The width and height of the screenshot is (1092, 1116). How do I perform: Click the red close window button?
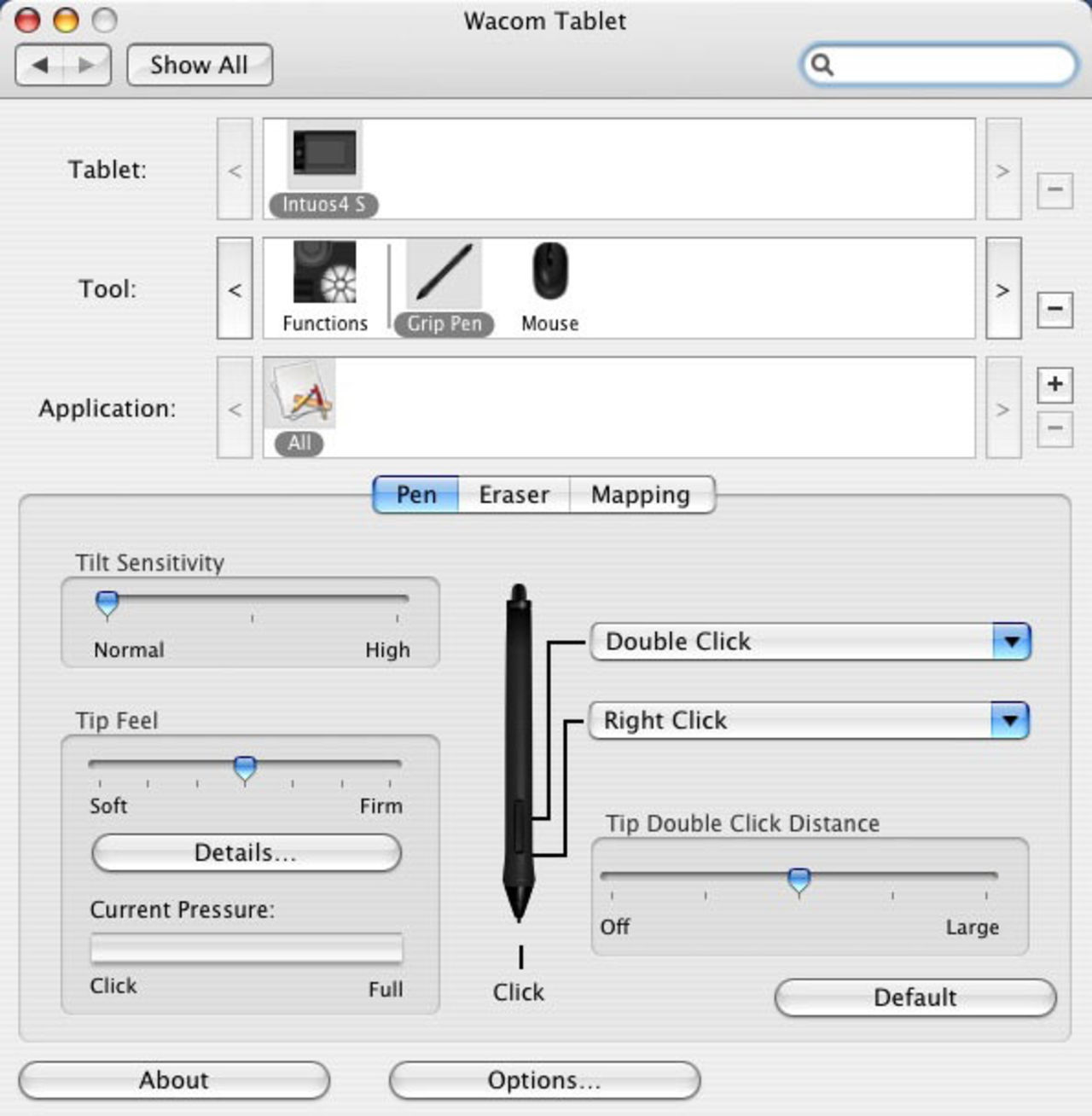tap(27, 20)
